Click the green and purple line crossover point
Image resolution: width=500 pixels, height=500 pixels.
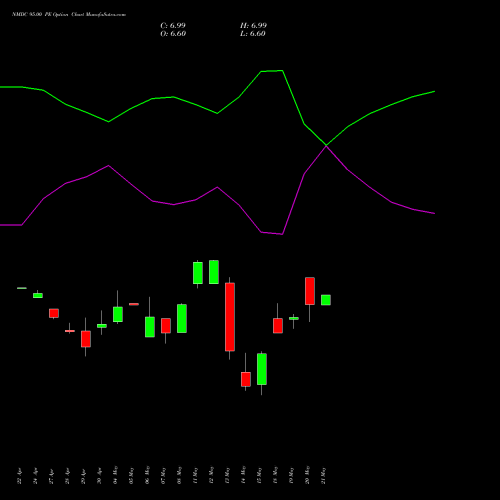pos(326,146)
